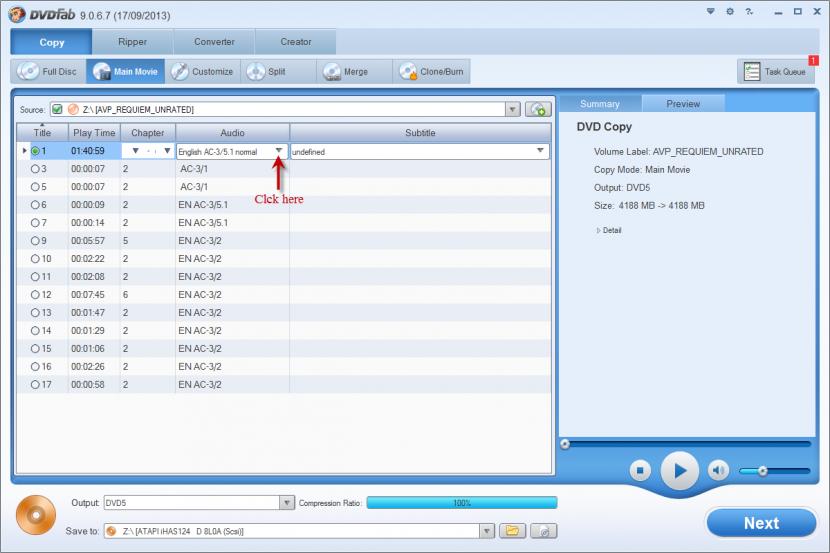
Task: Open the Source path dropdown
Action: click(x=512, y=110)
